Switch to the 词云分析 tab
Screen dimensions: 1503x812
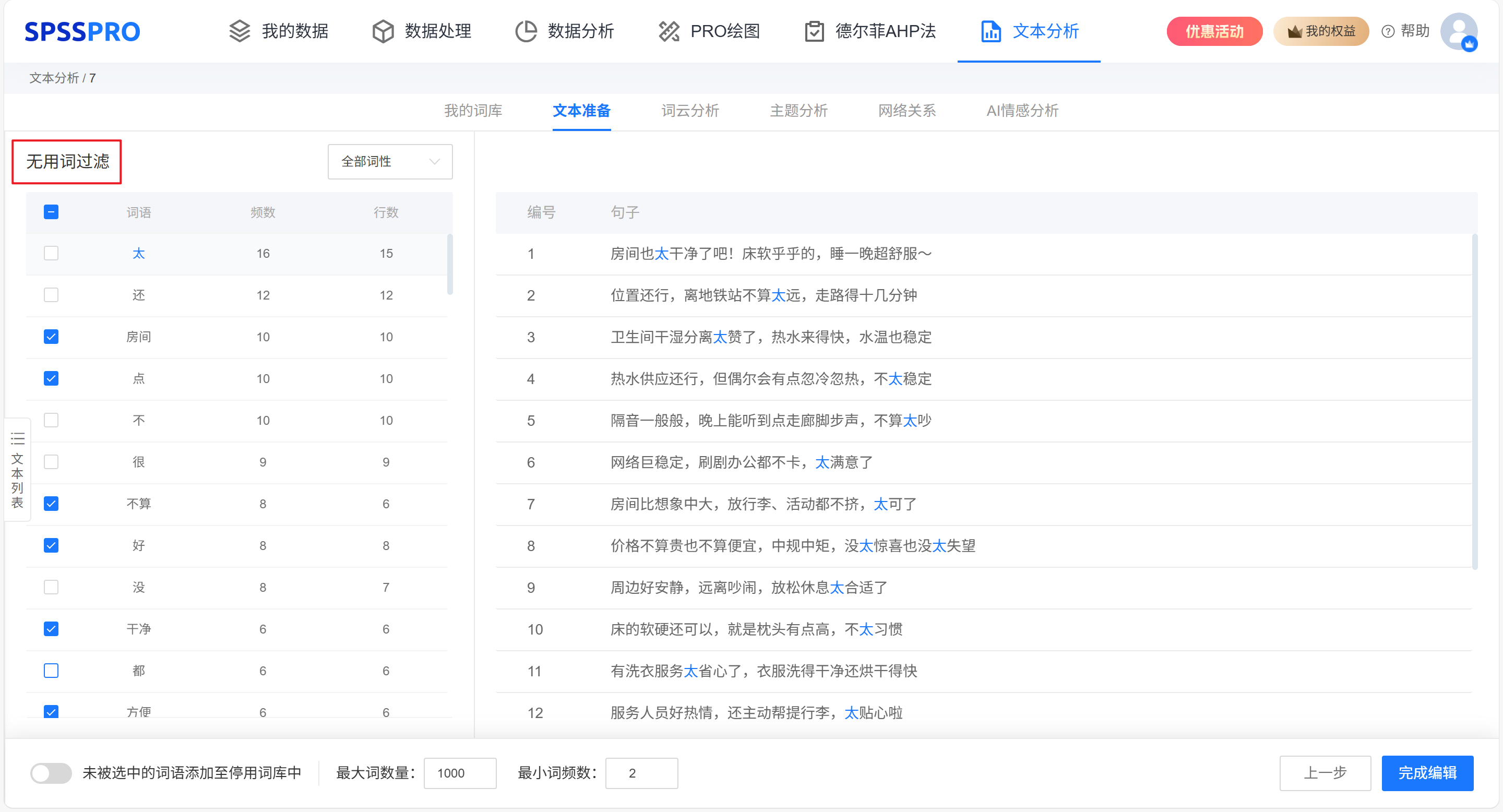pyautogui.click(x=689, y=110)
